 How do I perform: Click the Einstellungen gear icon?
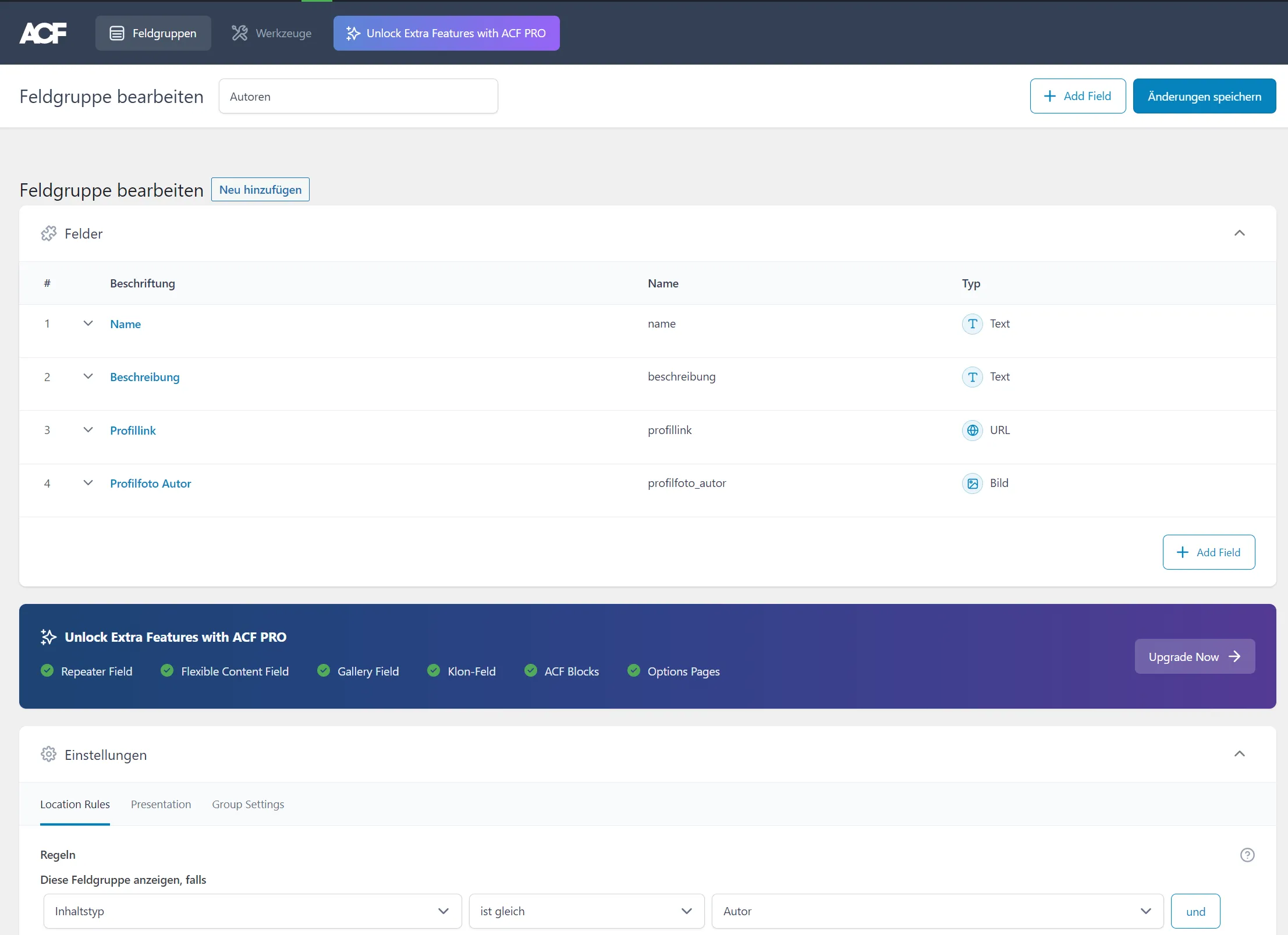[49, 754]
